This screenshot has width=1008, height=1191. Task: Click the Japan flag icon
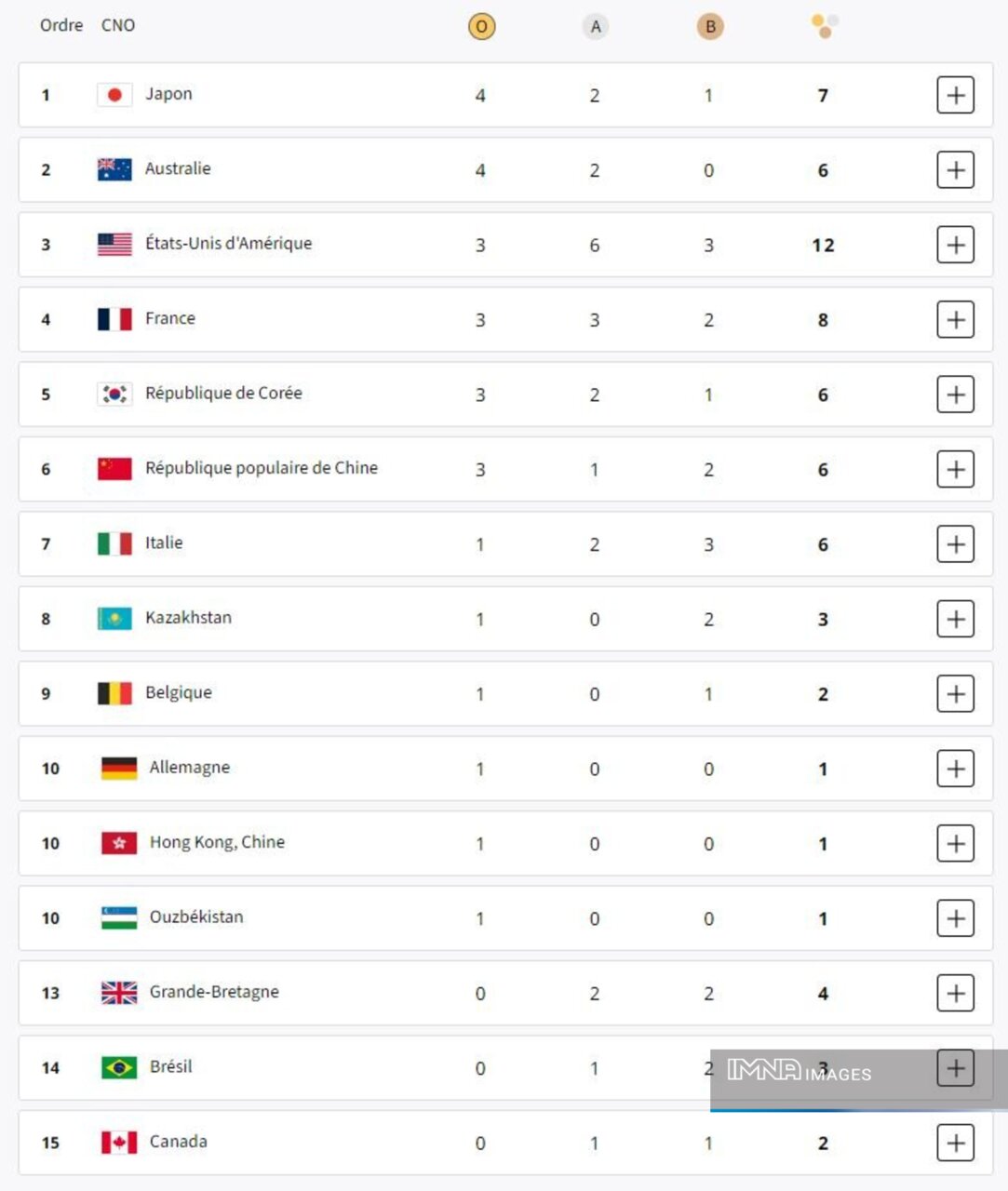[114, 95]
